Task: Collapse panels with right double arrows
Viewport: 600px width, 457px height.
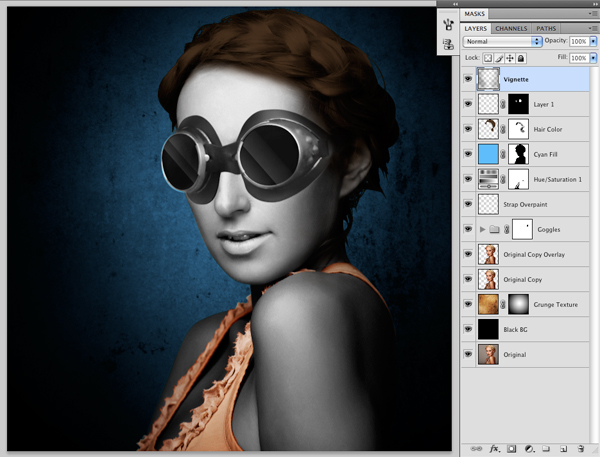Action: pyautogui.click(x=595, y=3)
